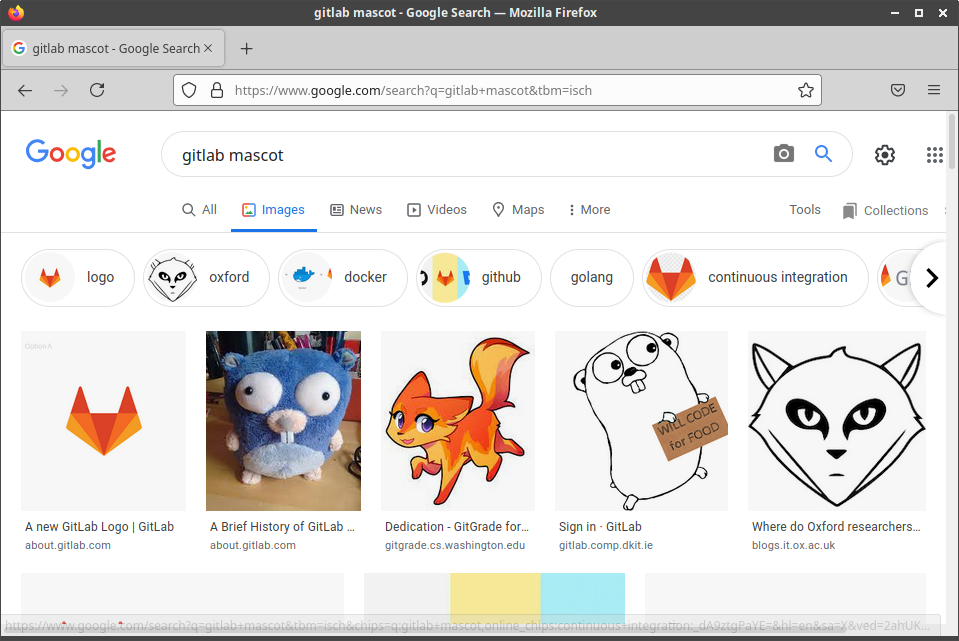
Task: Open the GitLab orange fox logo image
Action: coord(103,421)
